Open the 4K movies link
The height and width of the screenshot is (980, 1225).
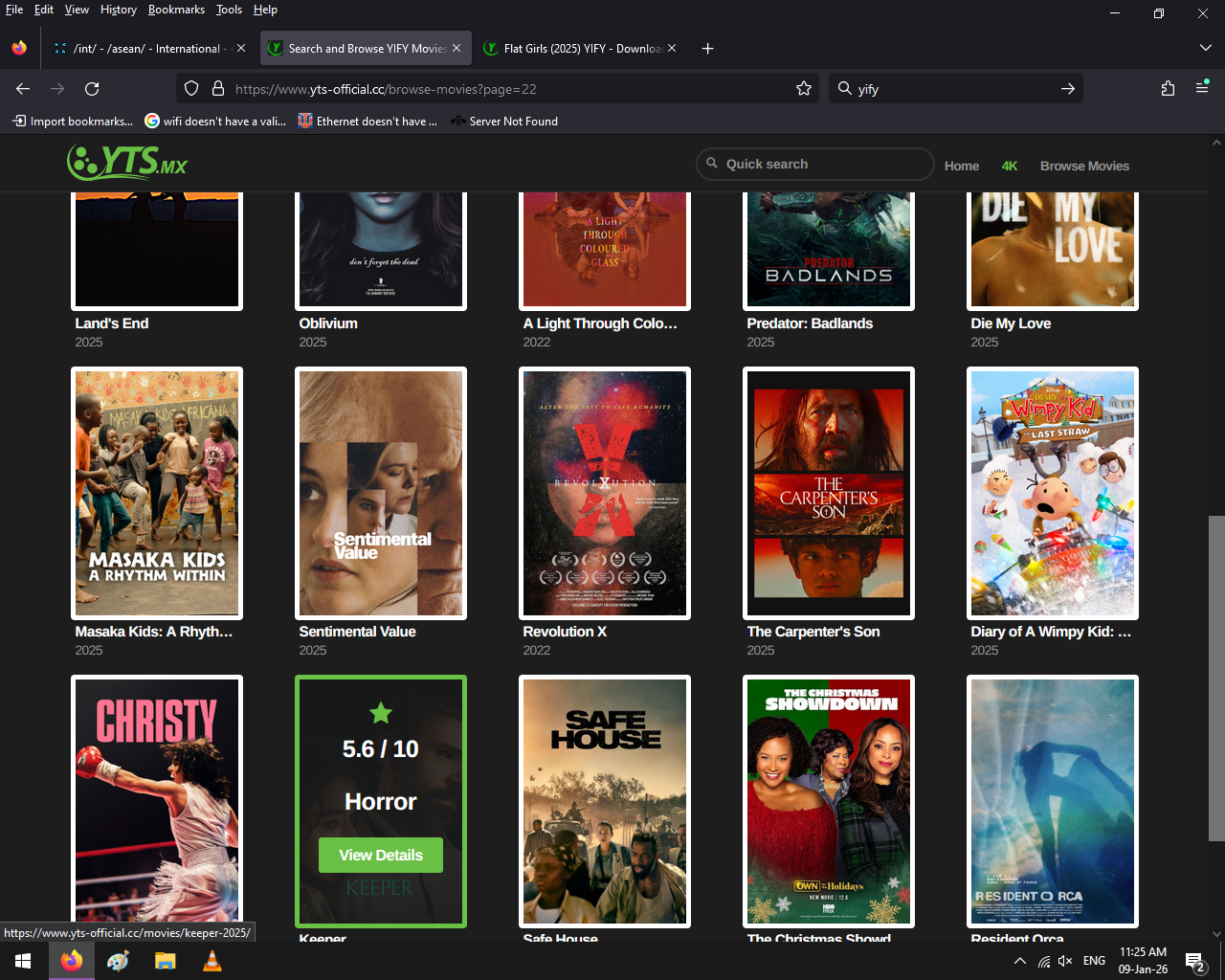1010,166
